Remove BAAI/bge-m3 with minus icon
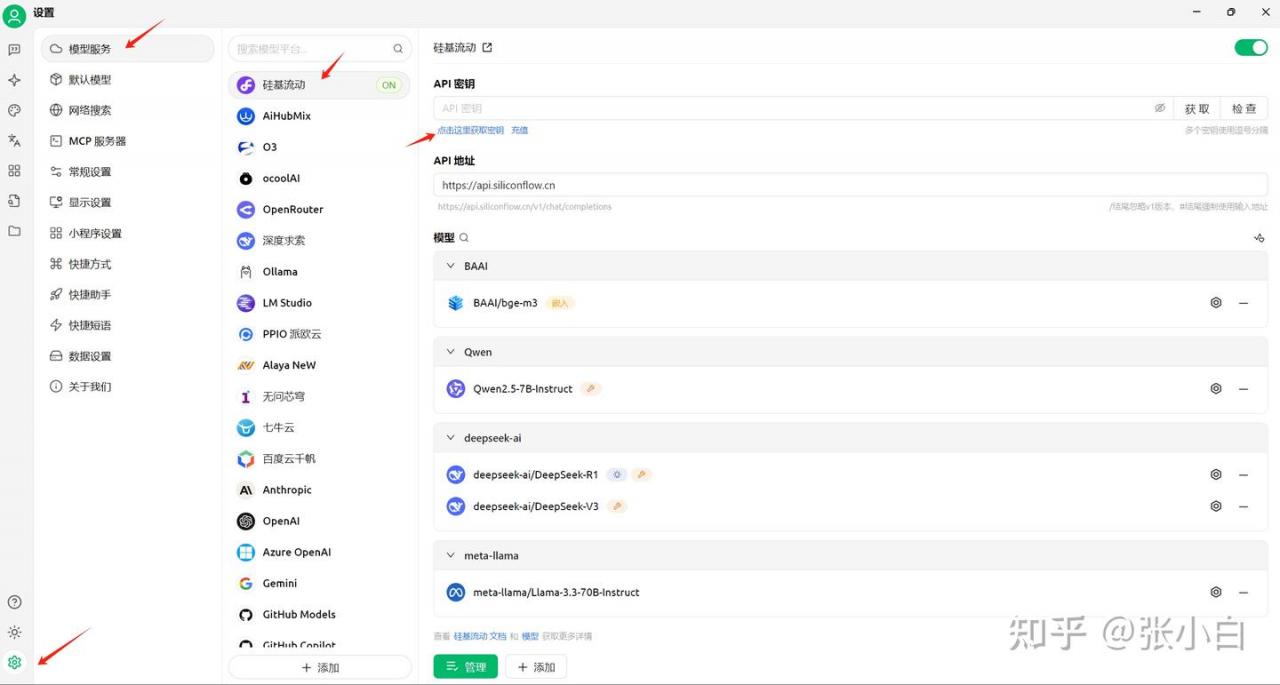Screen dimensions: 1280x685 click(x=1243, y=303)
